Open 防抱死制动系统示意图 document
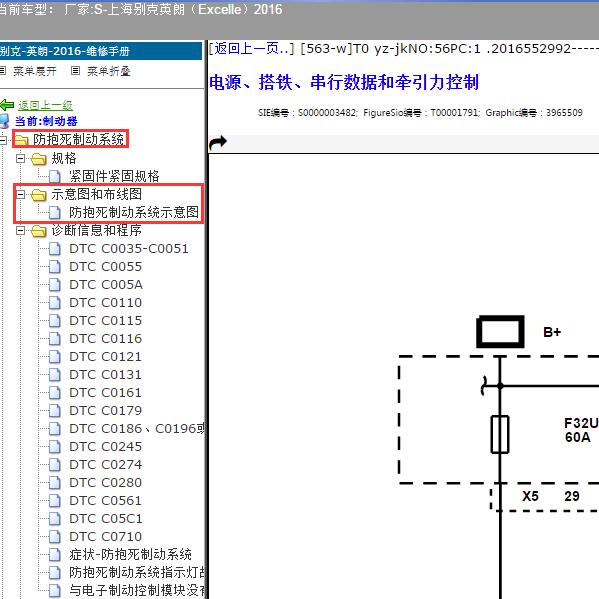The image size is (599, 599). pyautogui.click(x=134, y=212)
